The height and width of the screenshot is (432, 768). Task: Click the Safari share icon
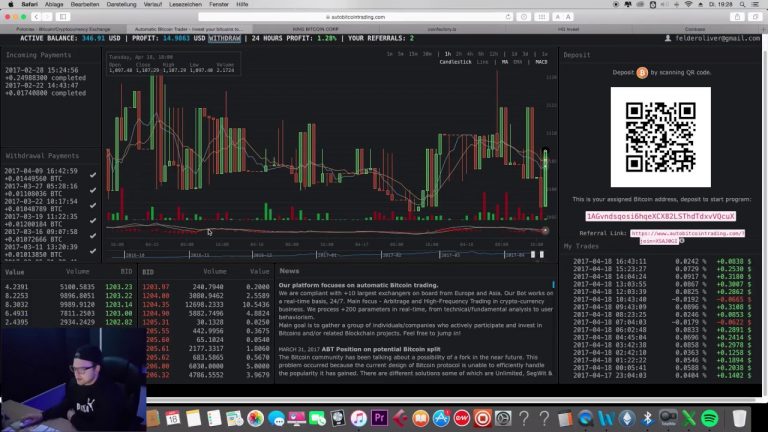738,17
